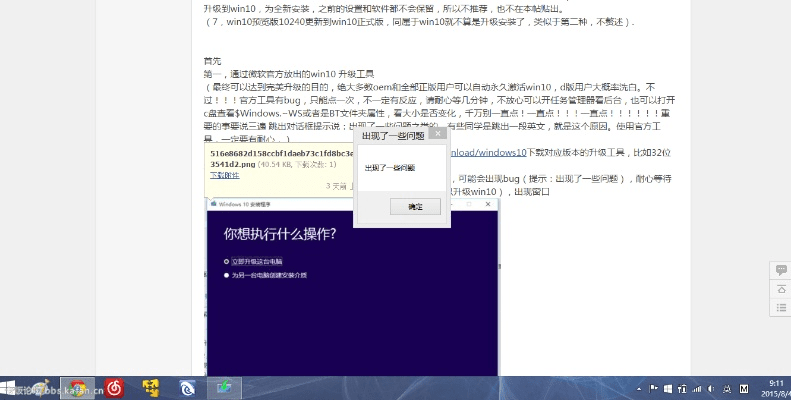This screenshot has height=400, width=791.
Task: Click the 首先 paragraph text
Action: pos(212,61)
